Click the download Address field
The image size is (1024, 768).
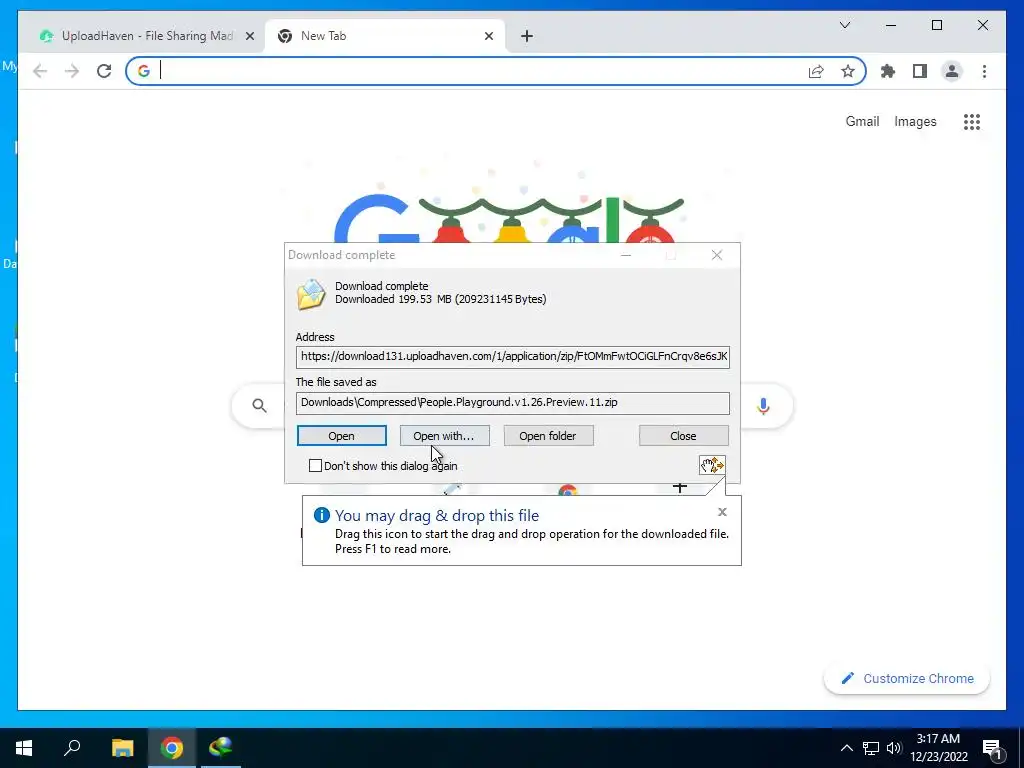(x=513, y=357)
